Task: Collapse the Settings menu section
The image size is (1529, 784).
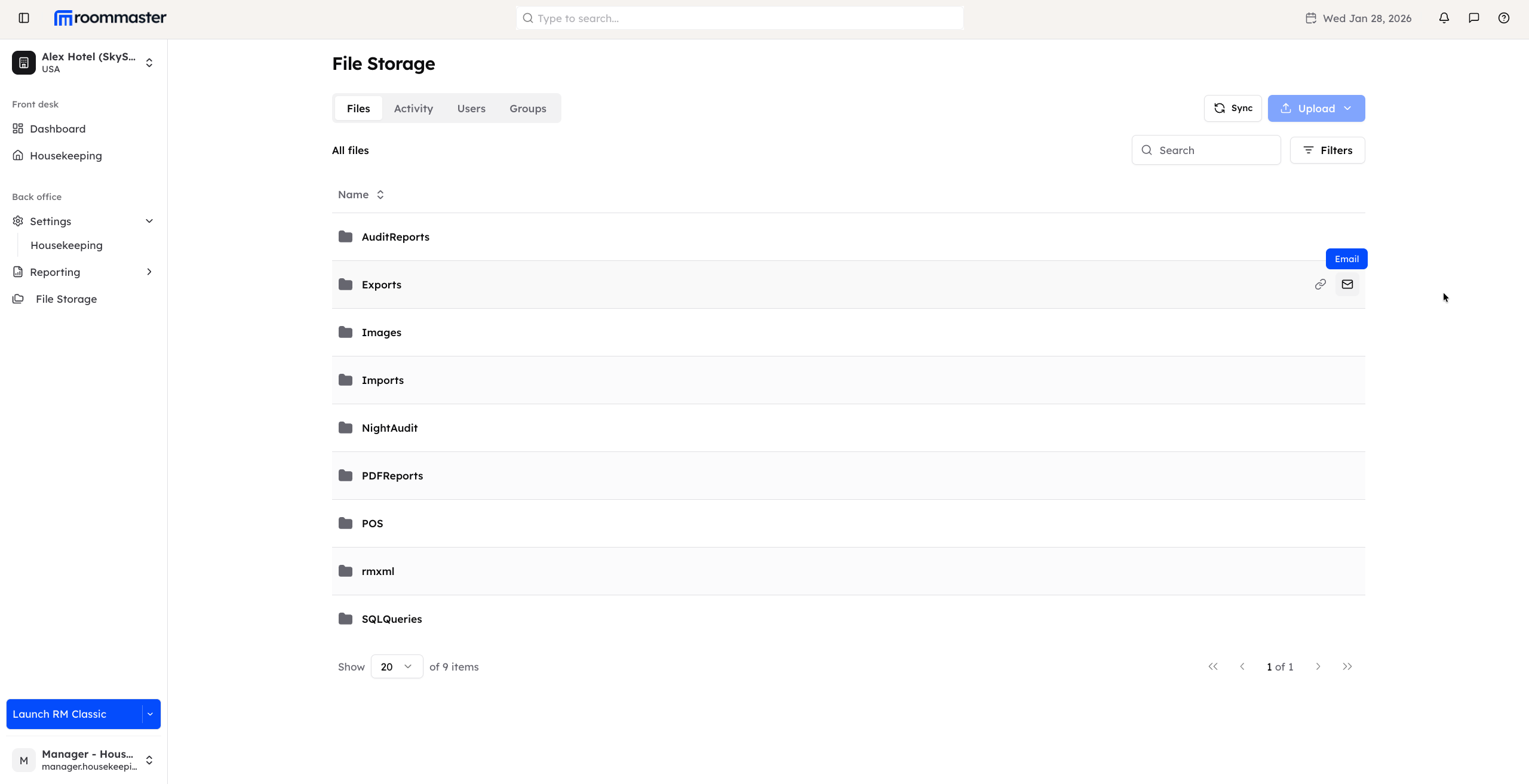Action: tap(149, 221)
